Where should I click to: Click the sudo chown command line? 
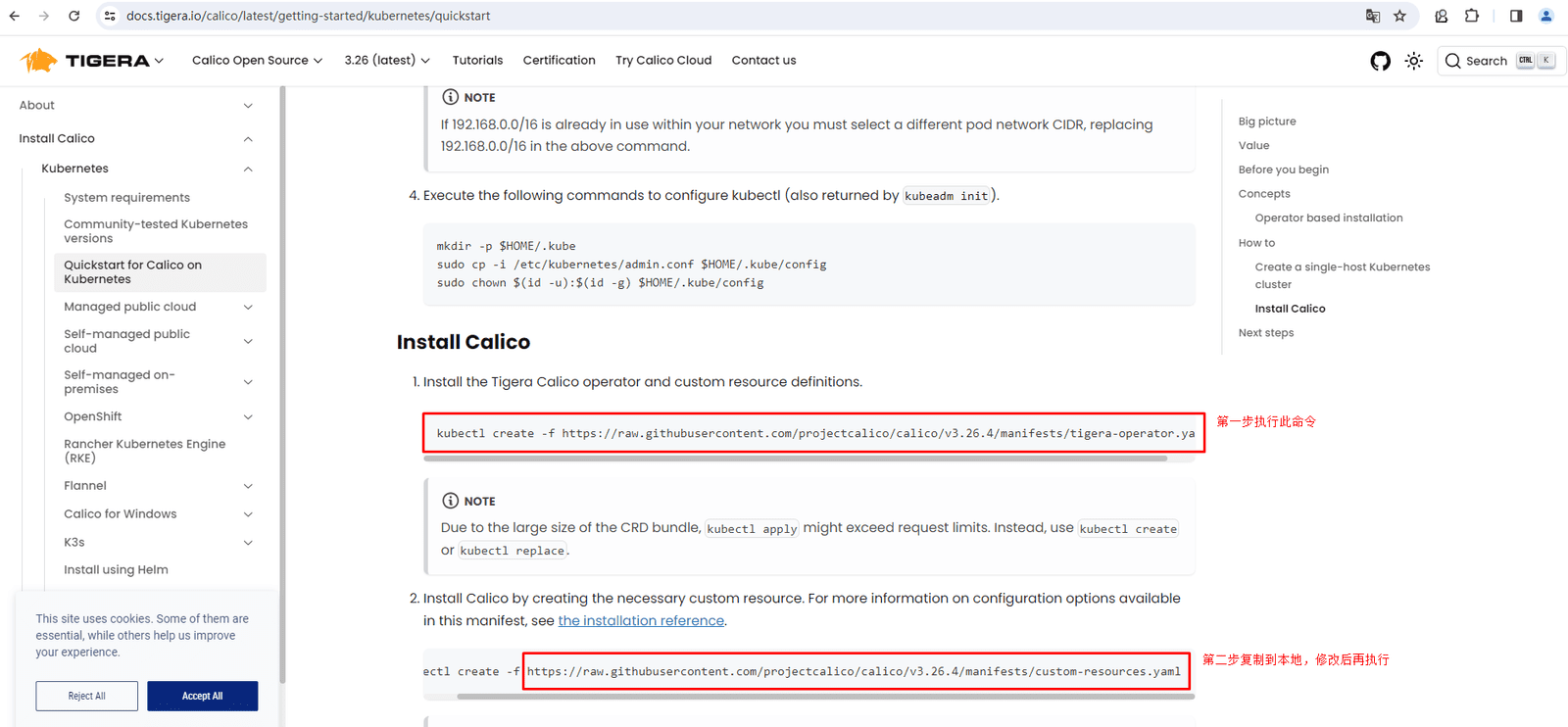[x=601, y=283]
